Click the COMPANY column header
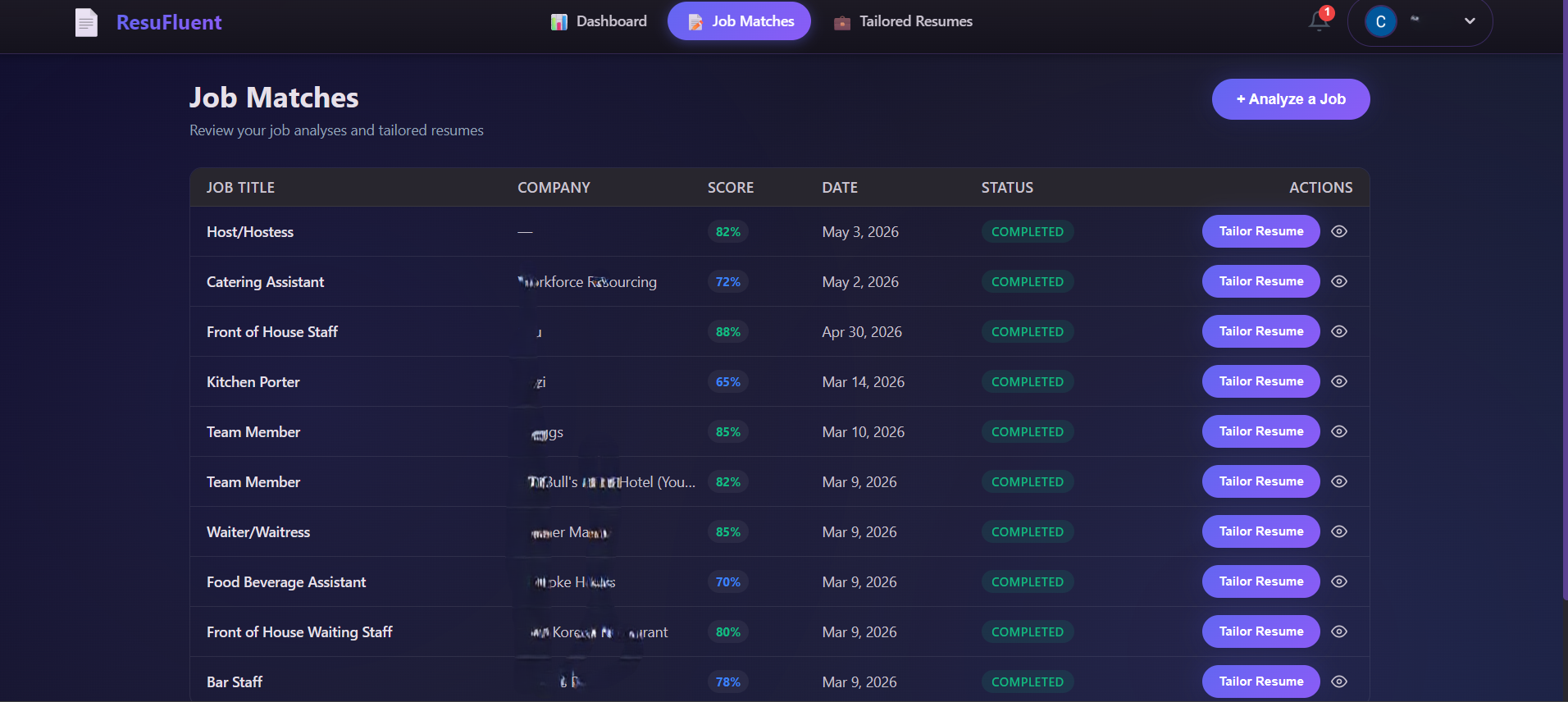 pos(554,188)
